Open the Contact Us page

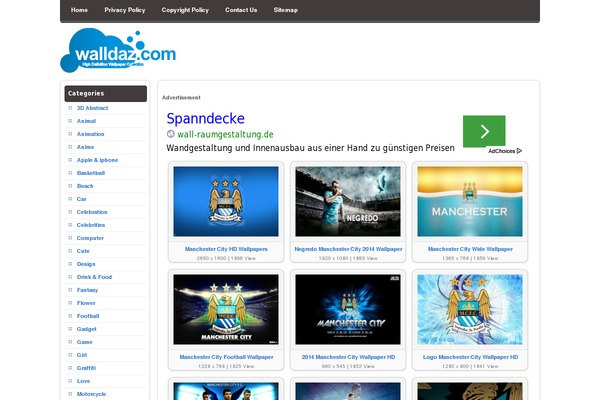pyautogui.click(x=241, y=10)
